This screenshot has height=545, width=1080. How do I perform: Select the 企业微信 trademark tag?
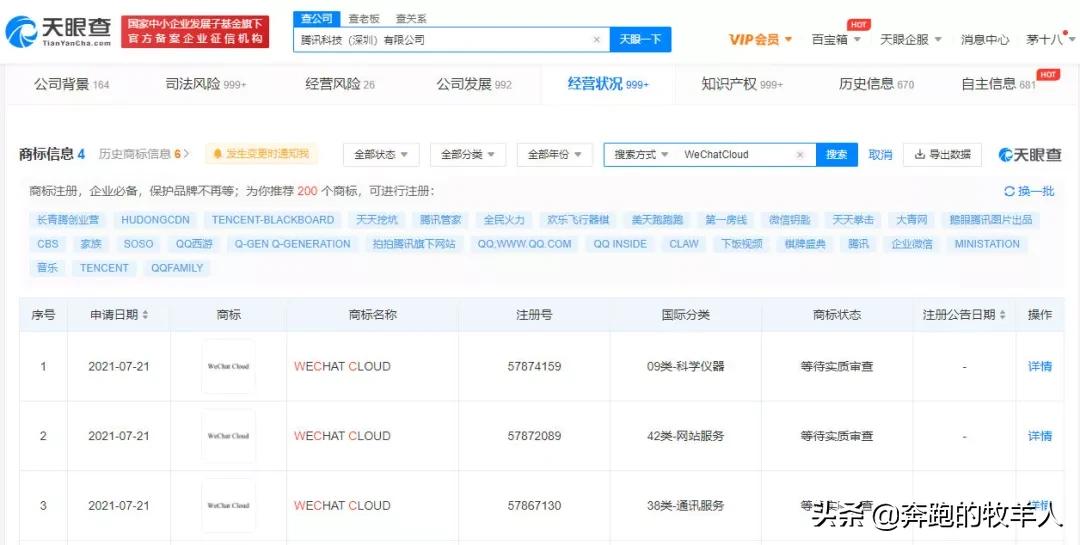[x=912, y=244]
